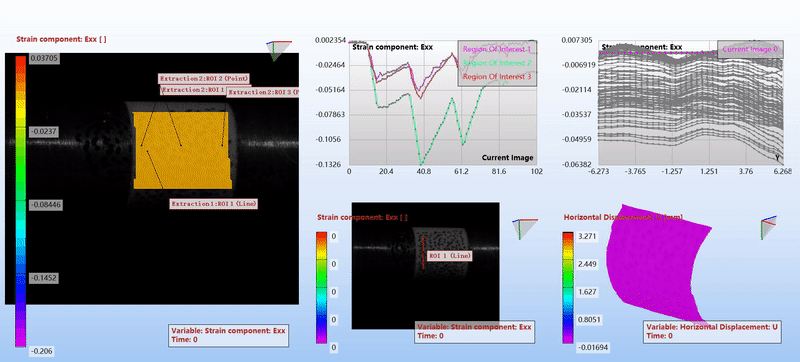The image size is (800, 362).
Task: Select the Extraction1:ROI 1 (Line) label
Action: (214, 204)
